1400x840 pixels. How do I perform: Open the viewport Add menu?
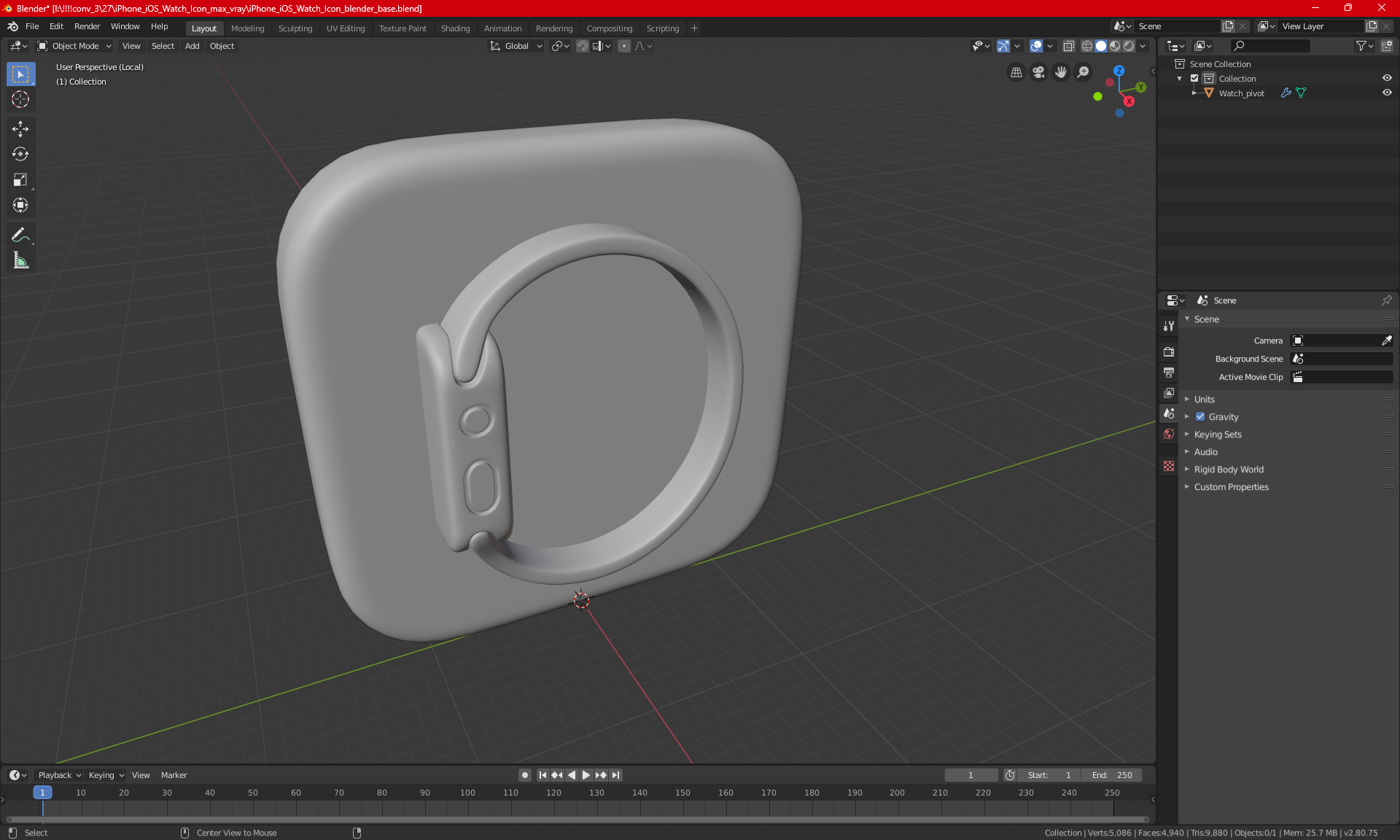192,46
